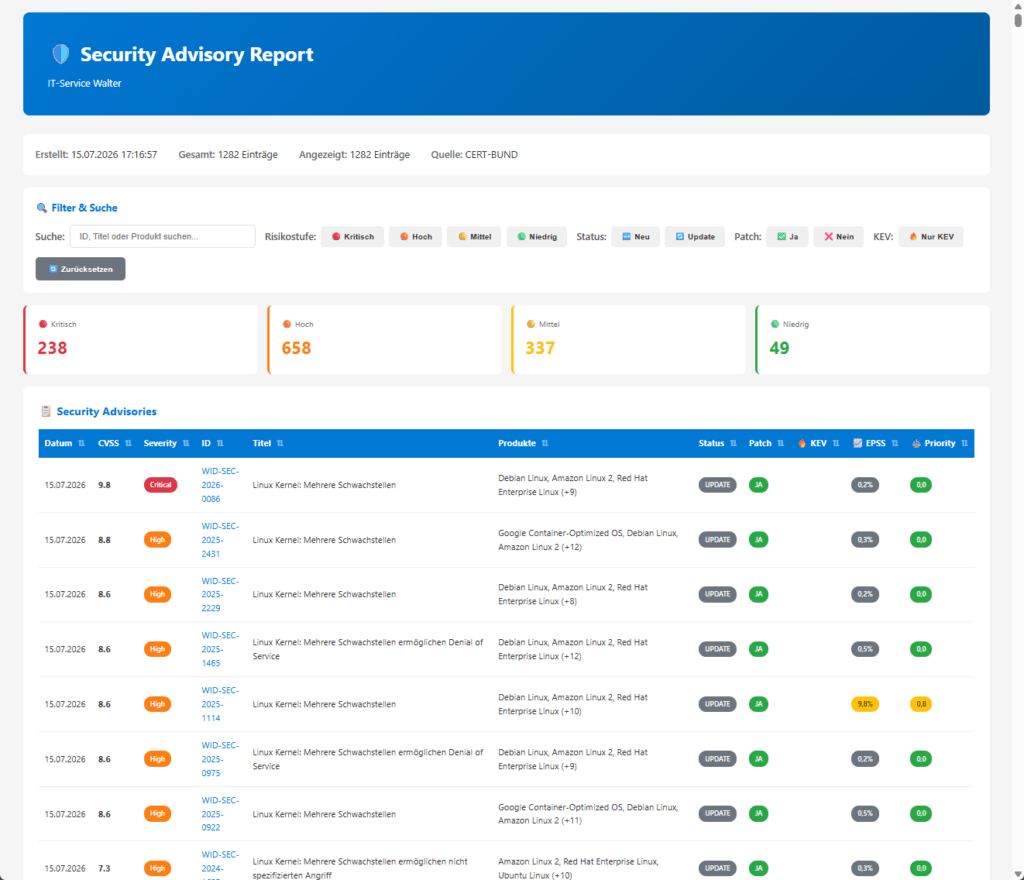The image size is (1024, 880).
Task: Open advisory WID-SEC-2025-0975 link
Action: pyautogui.click(x=220, y=759)
